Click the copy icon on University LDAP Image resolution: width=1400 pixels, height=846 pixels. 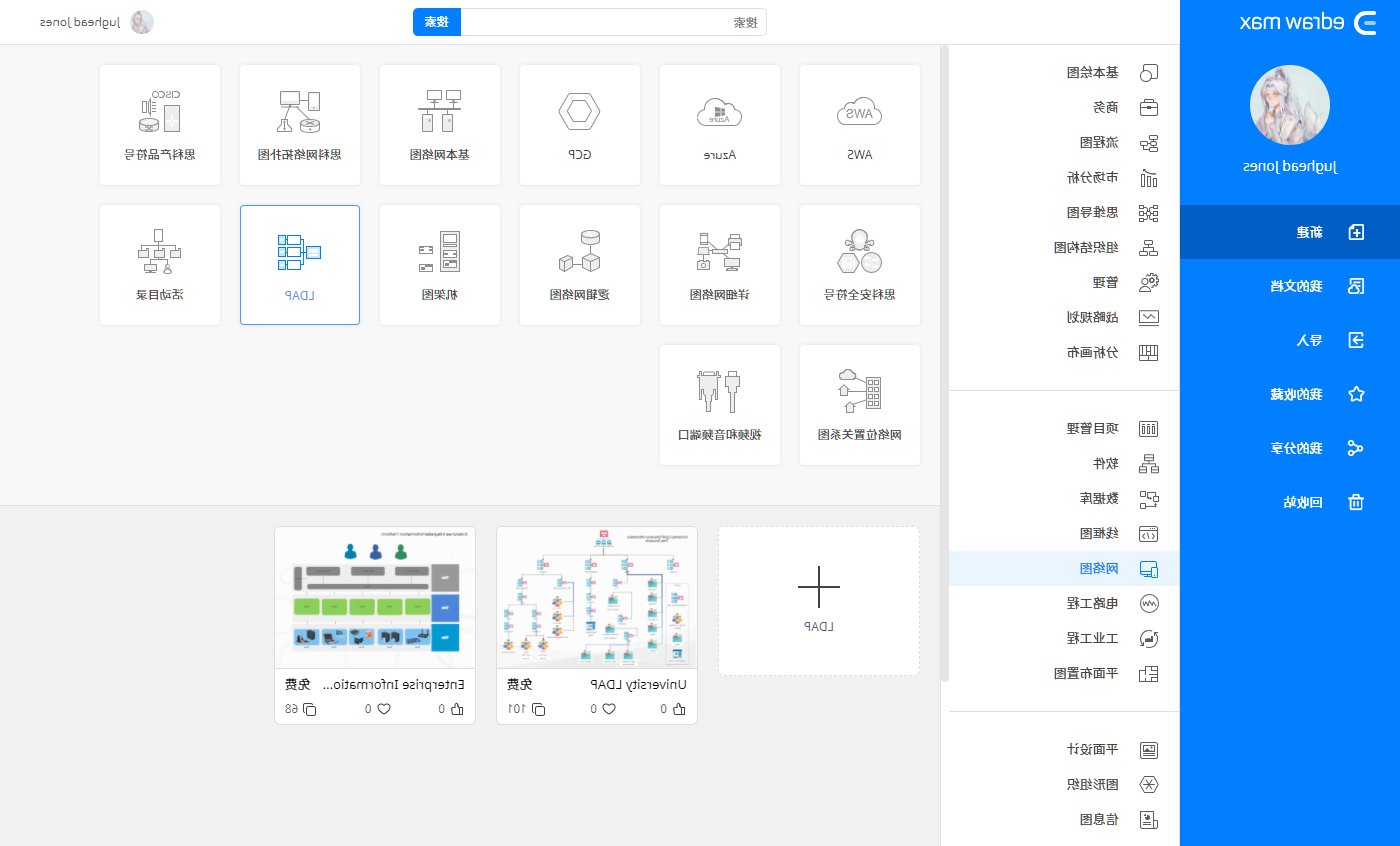tap(539, 709)
